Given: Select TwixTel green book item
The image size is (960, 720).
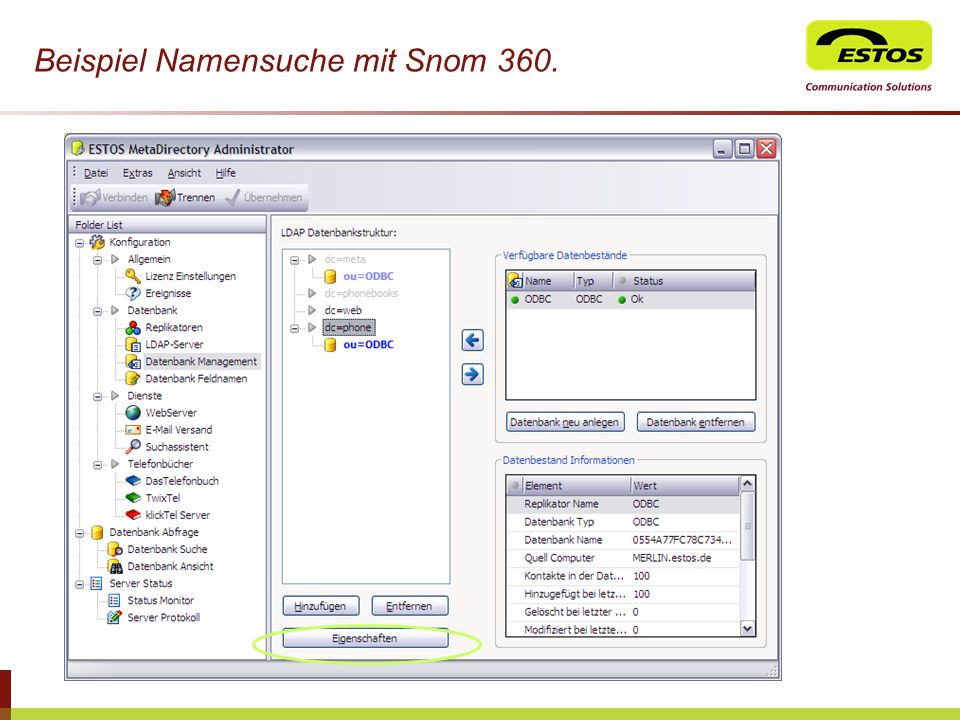Looking at the screenshot, I should click(x=153, y=498).
